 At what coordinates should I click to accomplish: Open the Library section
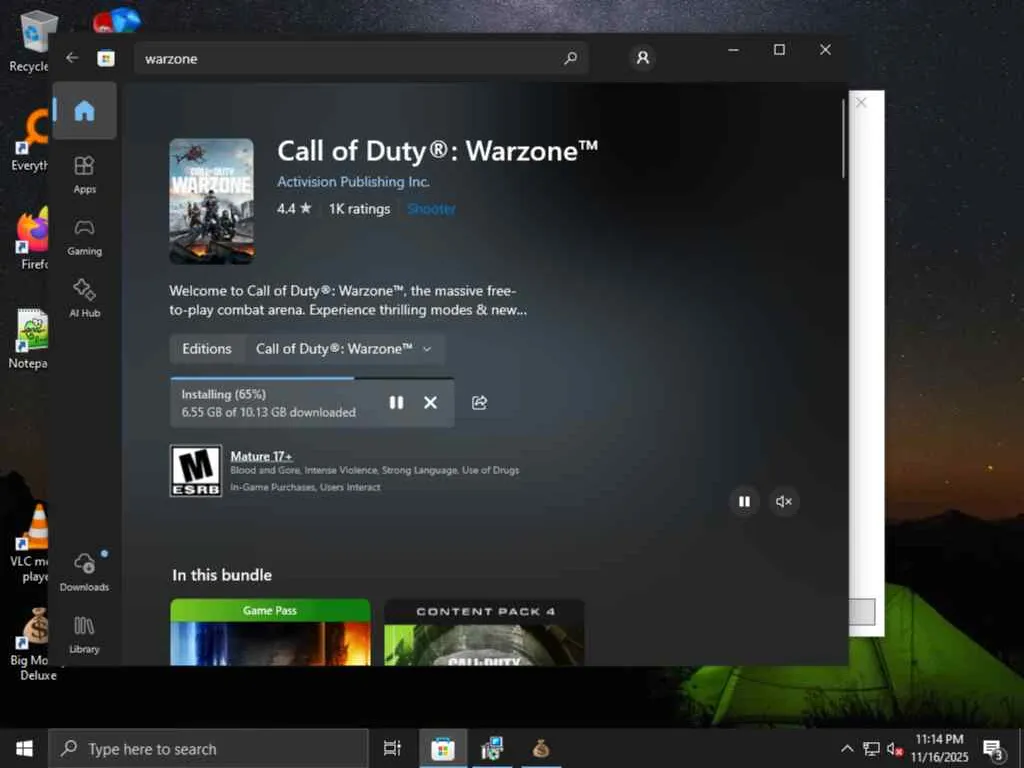(84, 635)
